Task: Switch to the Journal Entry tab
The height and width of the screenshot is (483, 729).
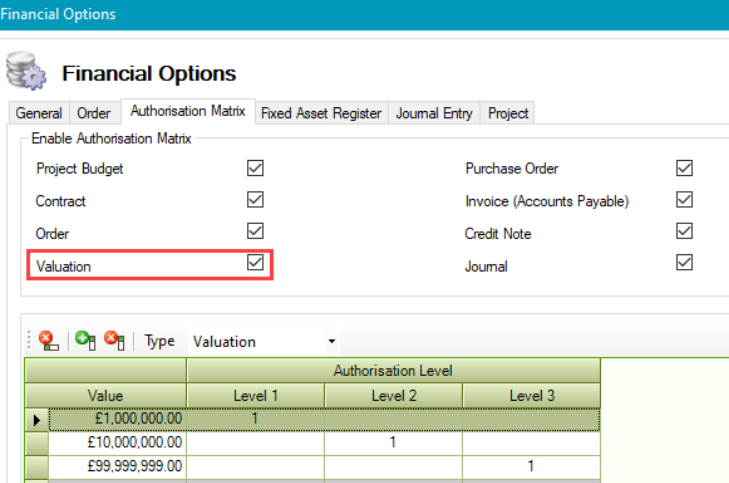Action: click(434, 113)
